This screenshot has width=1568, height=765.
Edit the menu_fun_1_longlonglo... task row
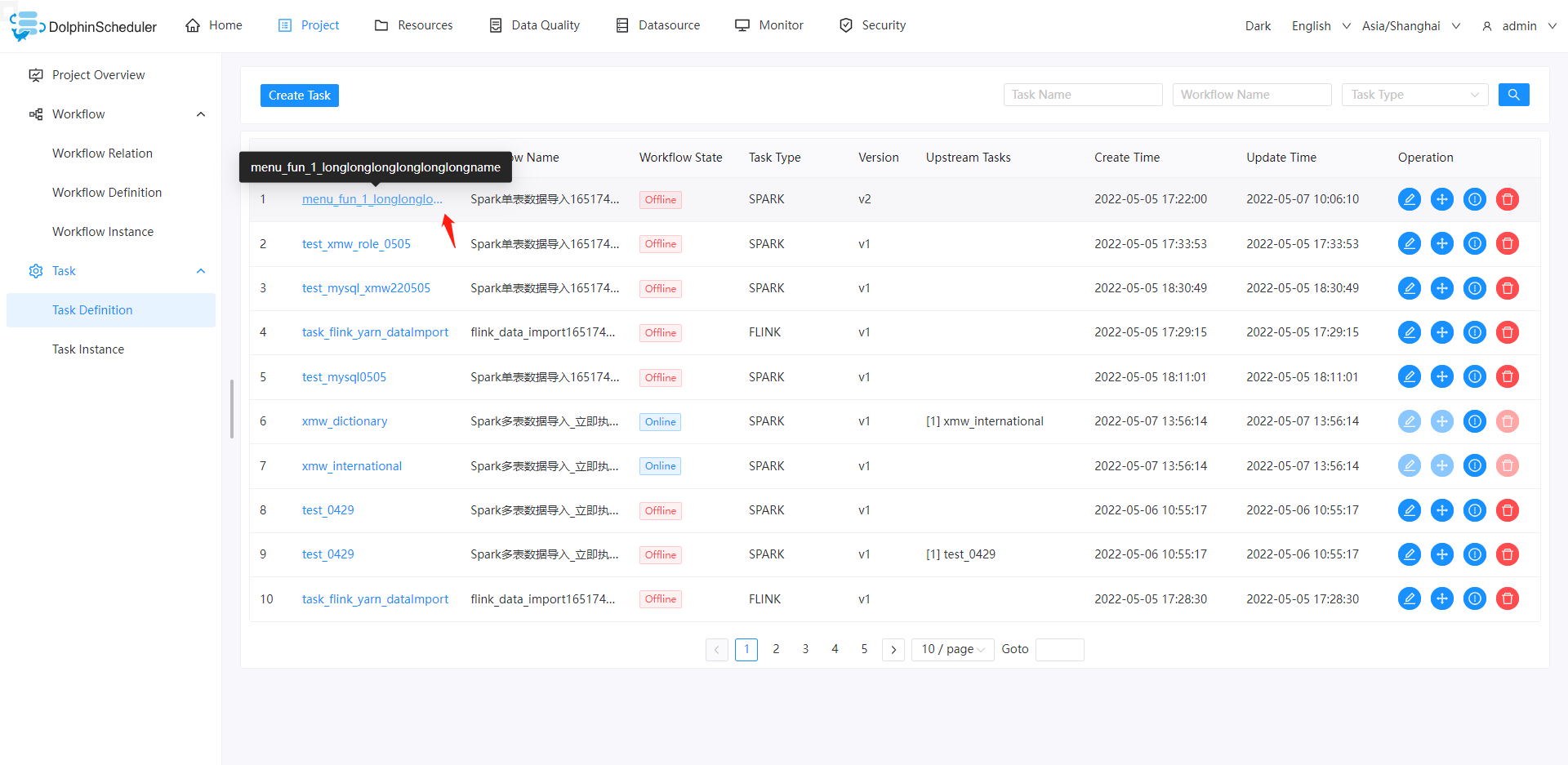(x=1410, y=199)
